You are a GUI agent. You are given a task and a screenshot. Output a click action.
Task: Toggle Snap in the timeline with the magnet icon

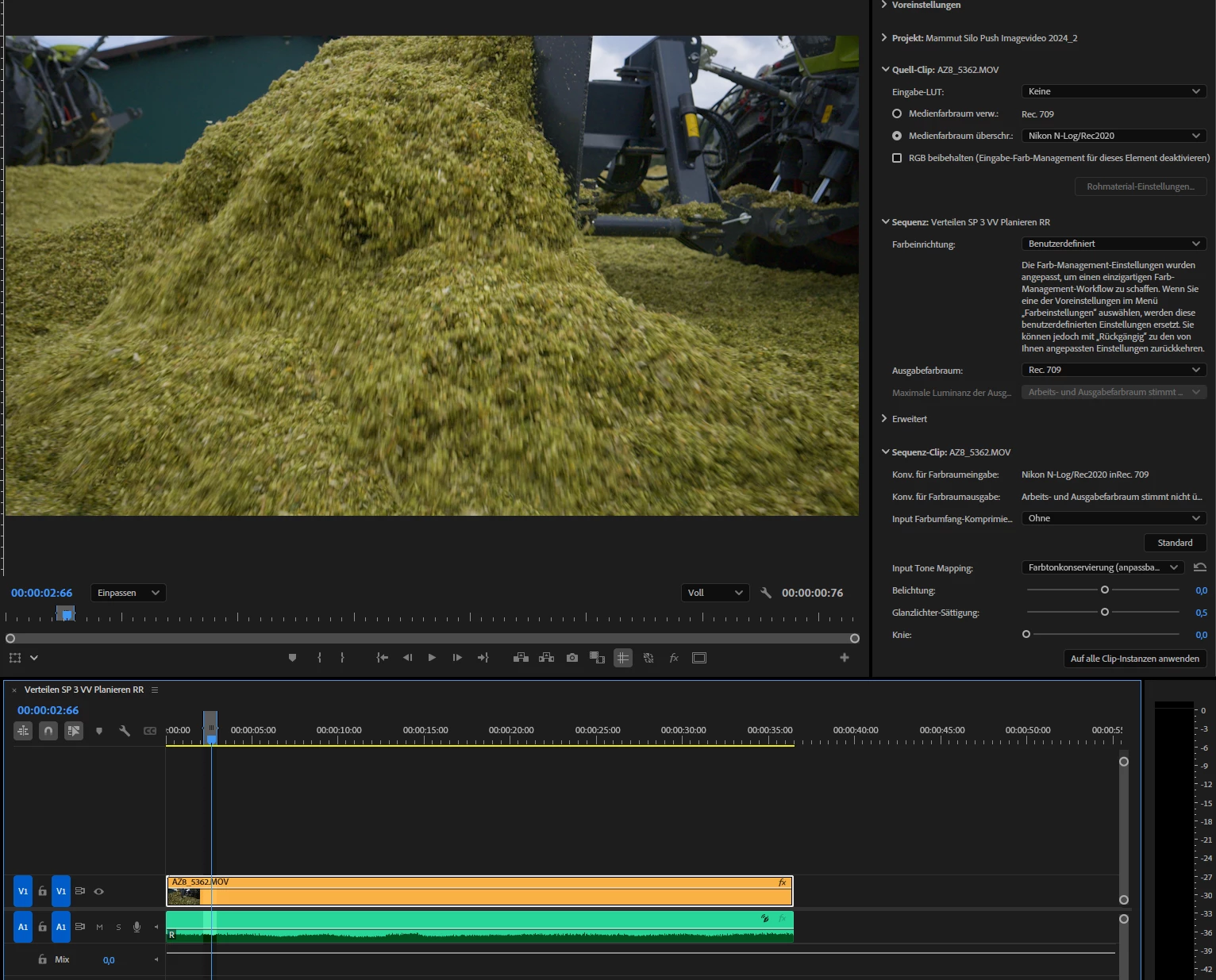[48, 731]
